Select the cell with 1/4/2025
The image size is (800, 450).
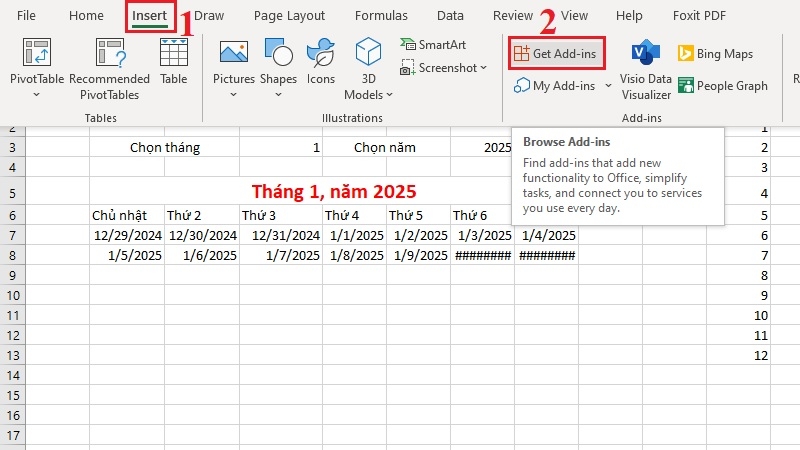coord(546,235)
